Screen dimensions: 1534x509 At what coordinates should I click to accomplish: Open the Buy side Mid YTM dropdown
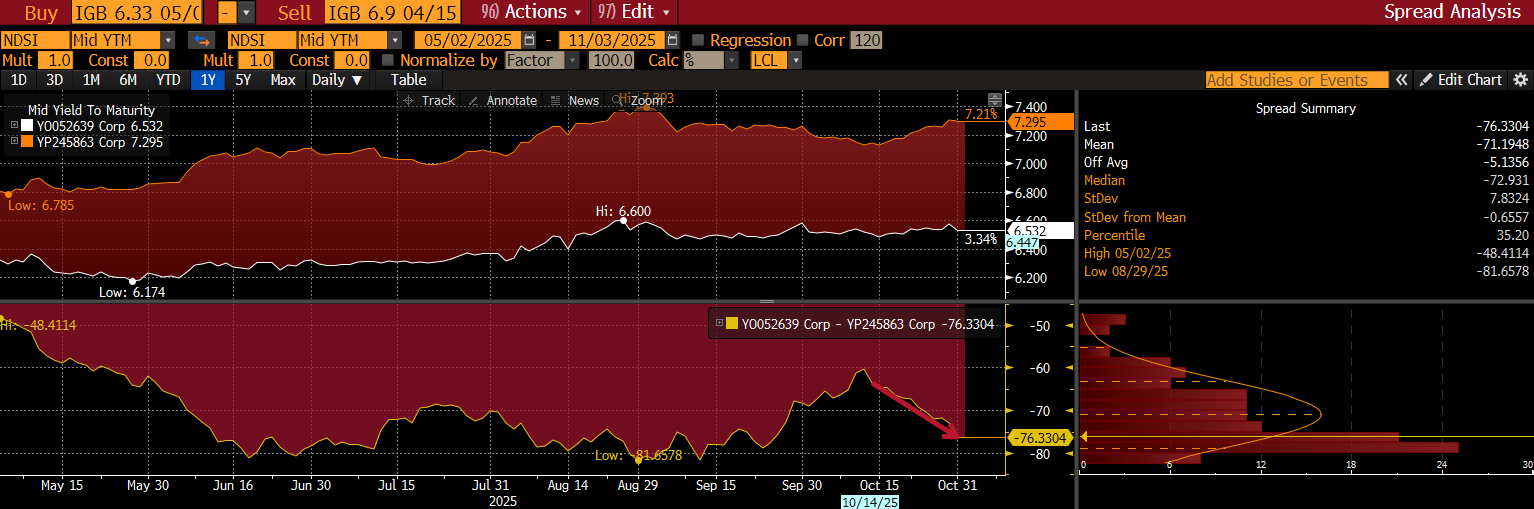click(167, 40)
